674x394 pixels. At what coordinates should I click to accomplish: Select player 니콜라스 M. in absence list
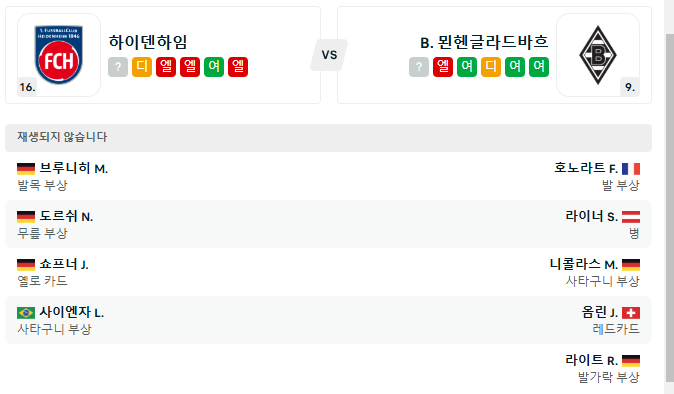coord(584,264)
